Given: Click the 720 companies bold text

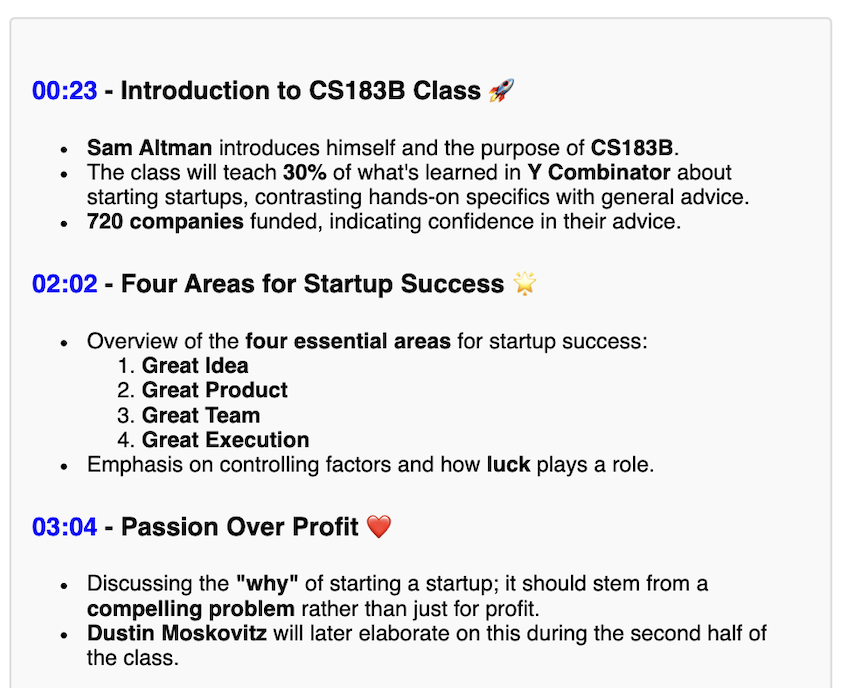Looking at the screenshot, I should pos(165,222).
